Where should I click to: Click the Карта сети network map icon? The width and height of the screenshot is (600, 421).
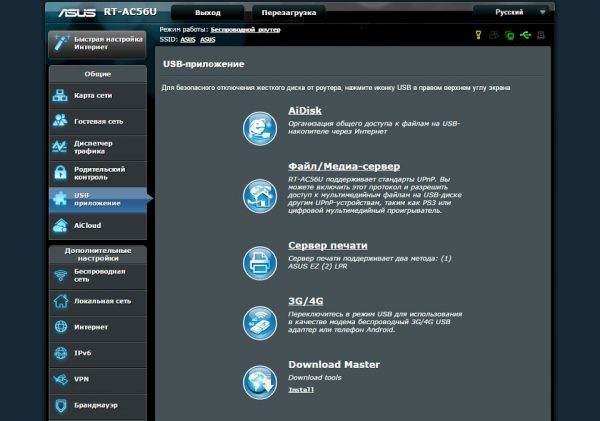[60, 95]
